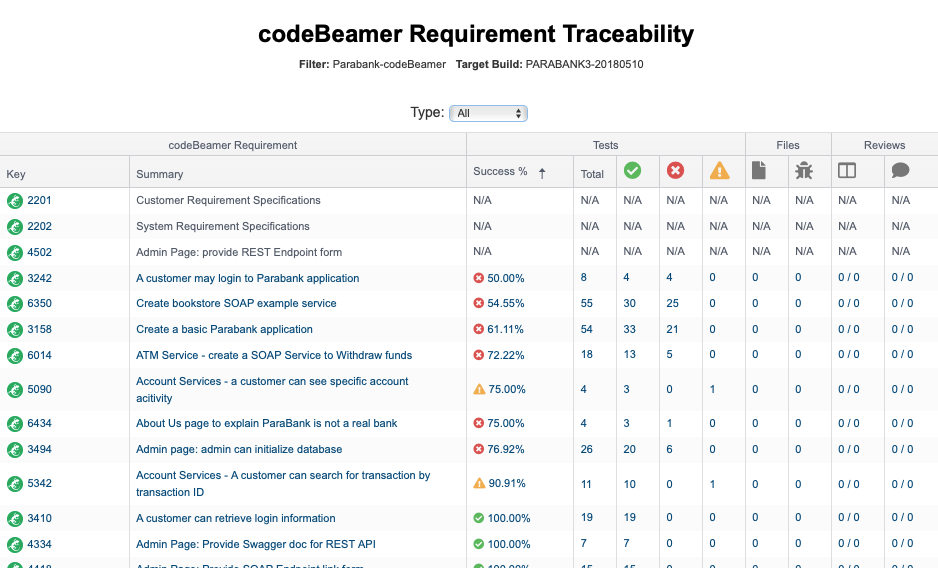Click codeBeamer icon for requirement 3158
Image resolution: width=938 pixels, height=568 pixels.
coord(15,330)
